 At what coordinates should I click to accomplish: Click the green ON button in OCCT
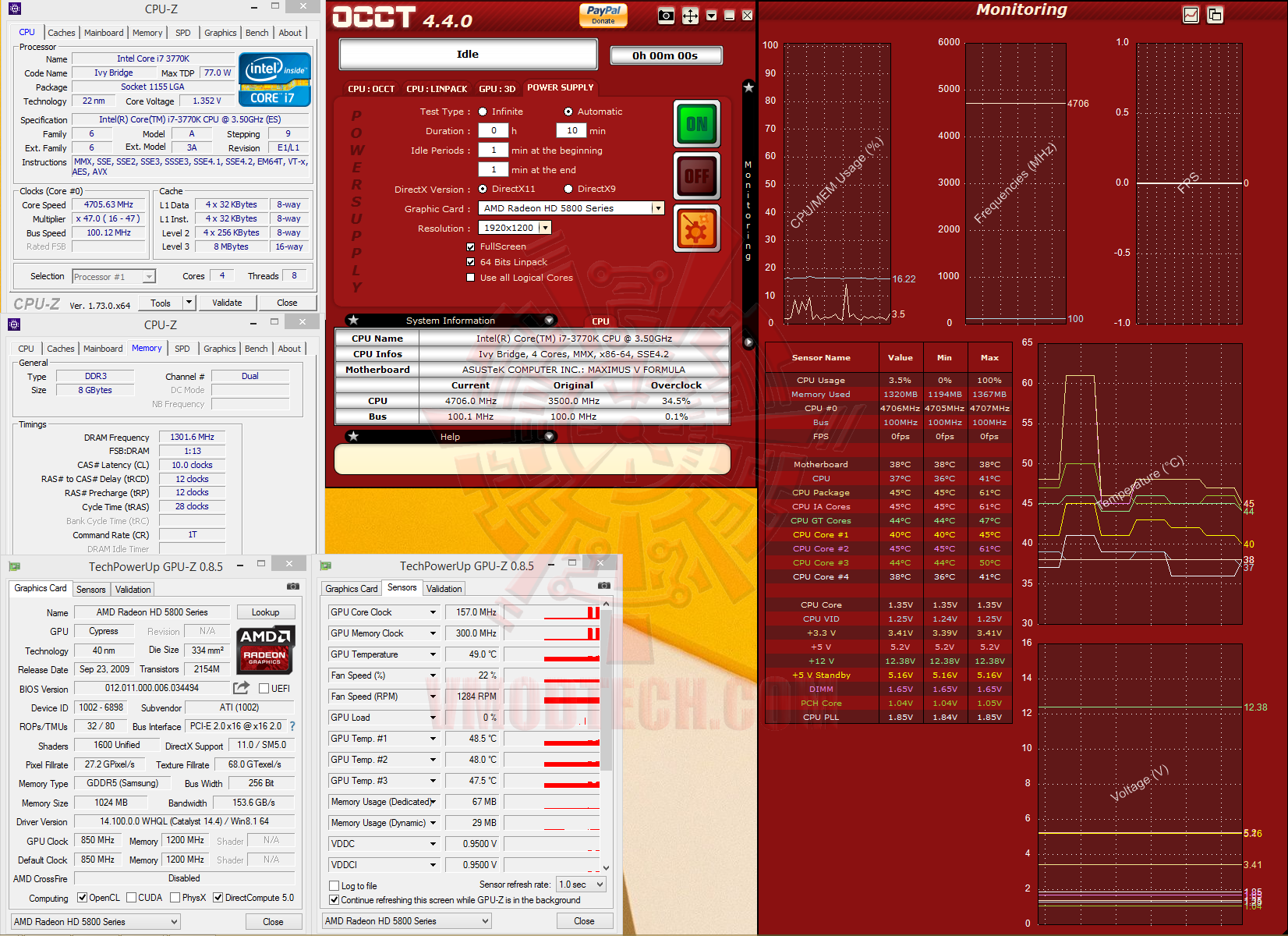[696, 124]
